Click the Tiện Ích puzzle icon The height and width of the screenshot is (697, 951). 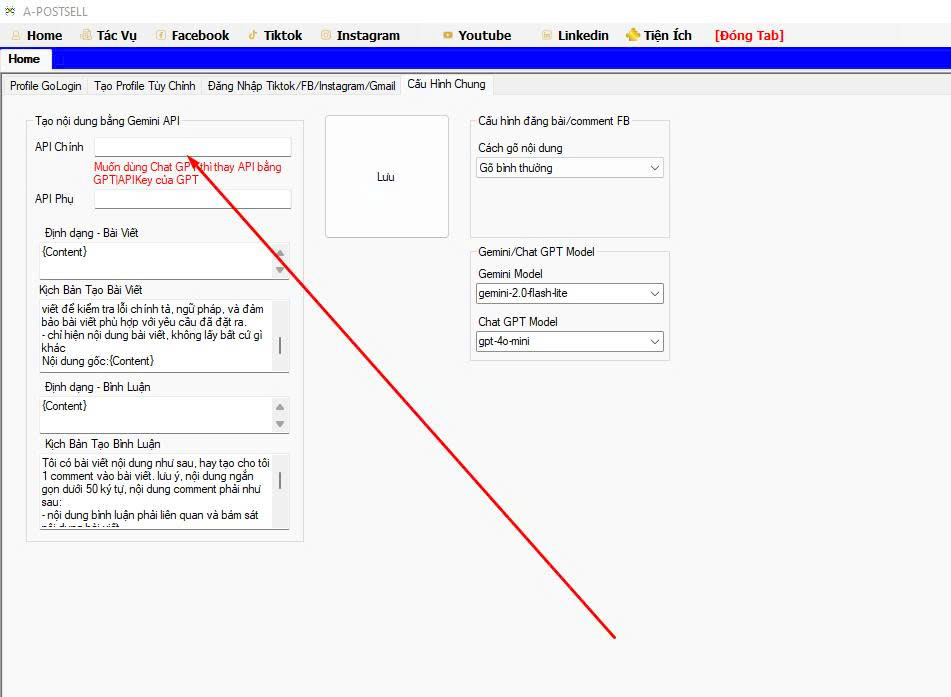(x=633, y=35)
